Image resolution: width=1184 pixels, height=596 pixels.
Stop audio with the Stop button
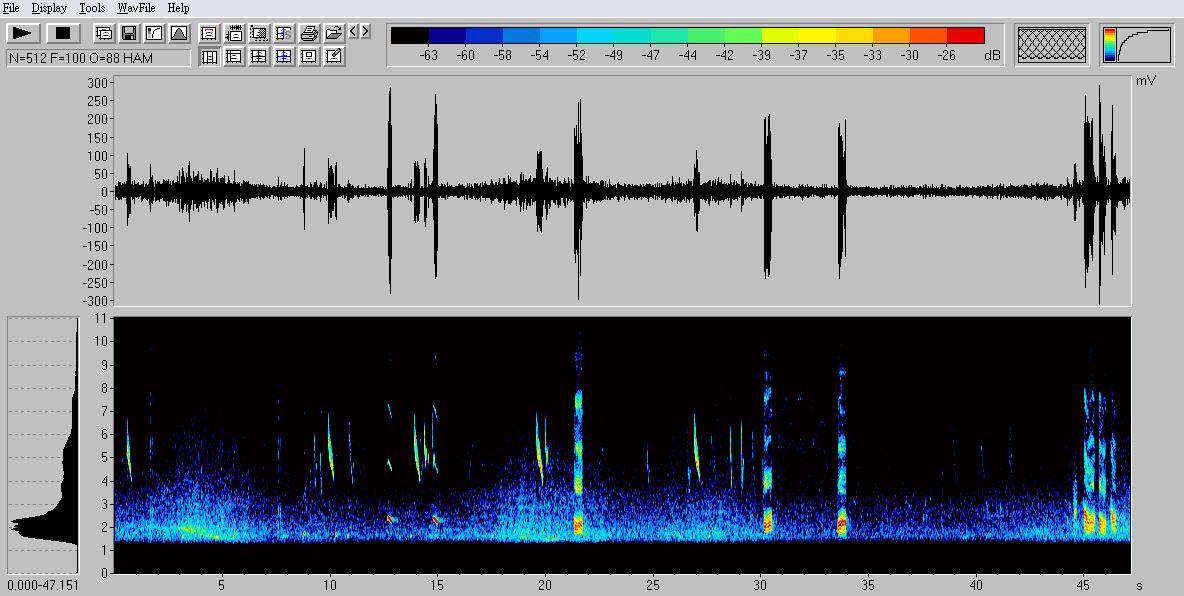pyautogui.click(x=63, y=33)
